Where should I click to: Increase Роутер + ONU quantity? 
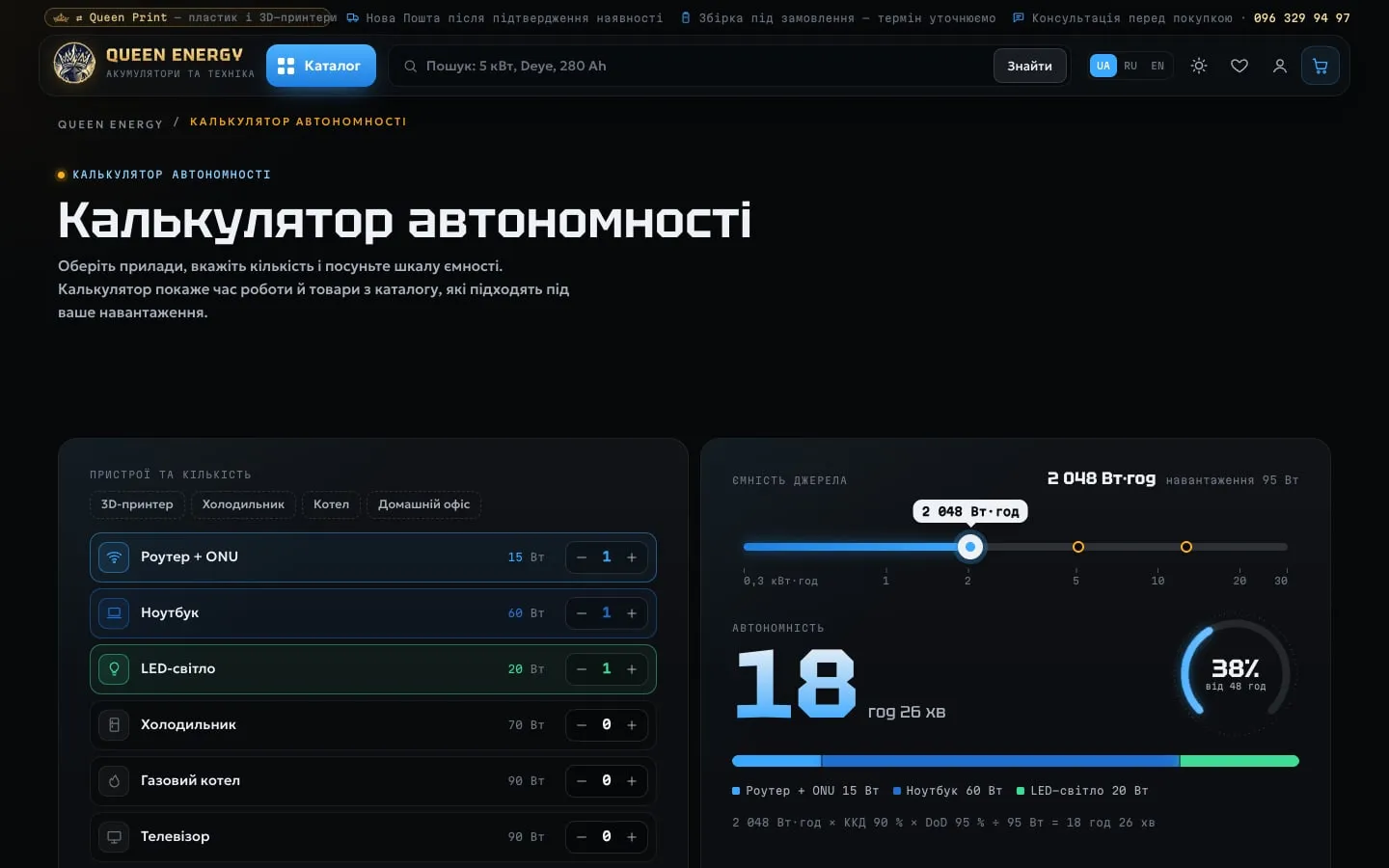(632, 557)
